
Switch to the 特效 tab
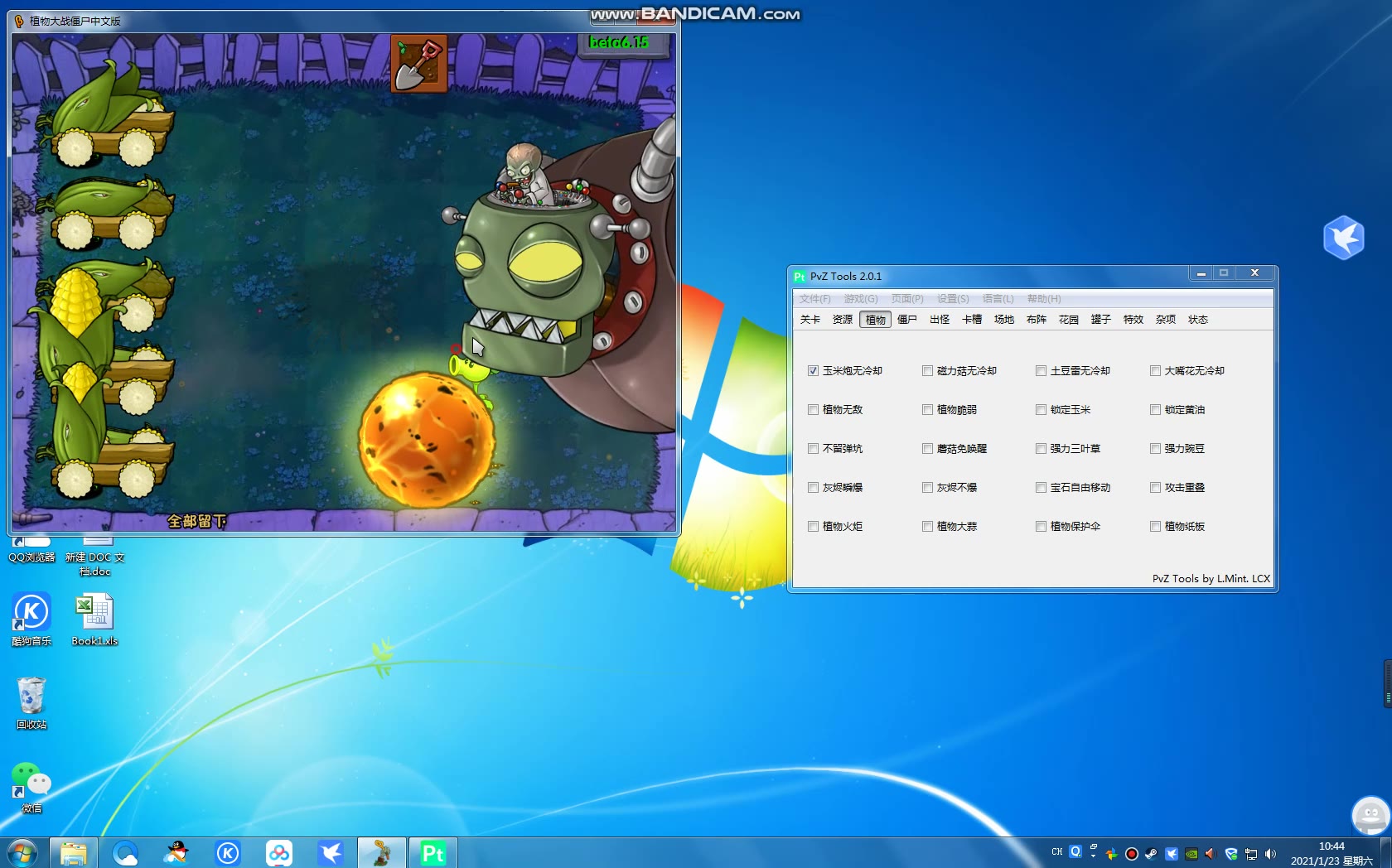[1133, 320]
